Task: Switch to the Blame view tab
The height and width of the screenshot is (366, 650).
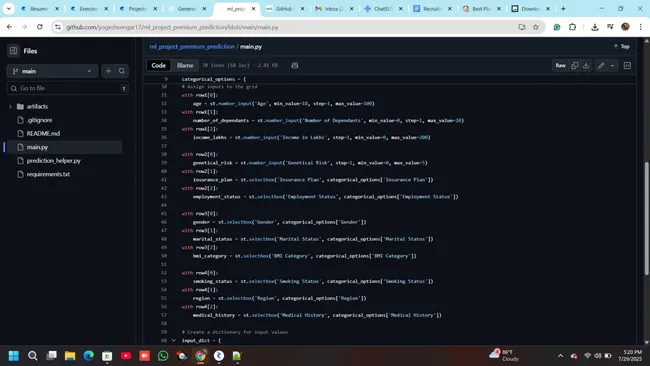Action: pyautogui.click(x=185, y=65)
